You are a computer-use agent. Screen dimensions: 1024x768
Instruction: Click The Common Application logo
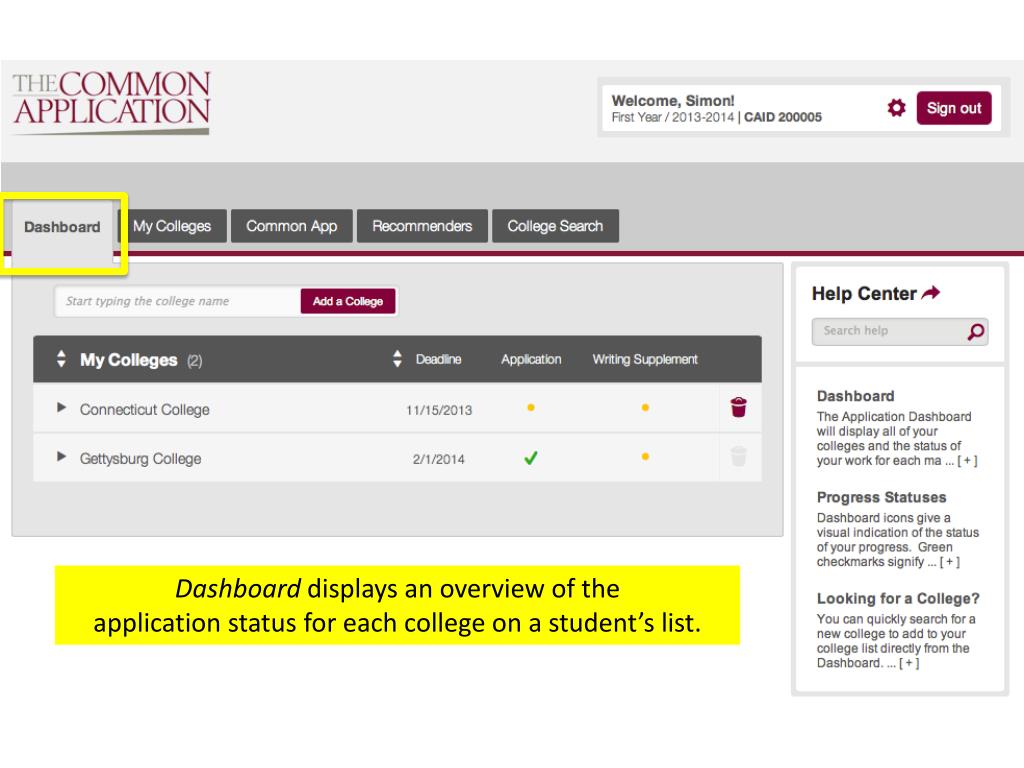112,101
